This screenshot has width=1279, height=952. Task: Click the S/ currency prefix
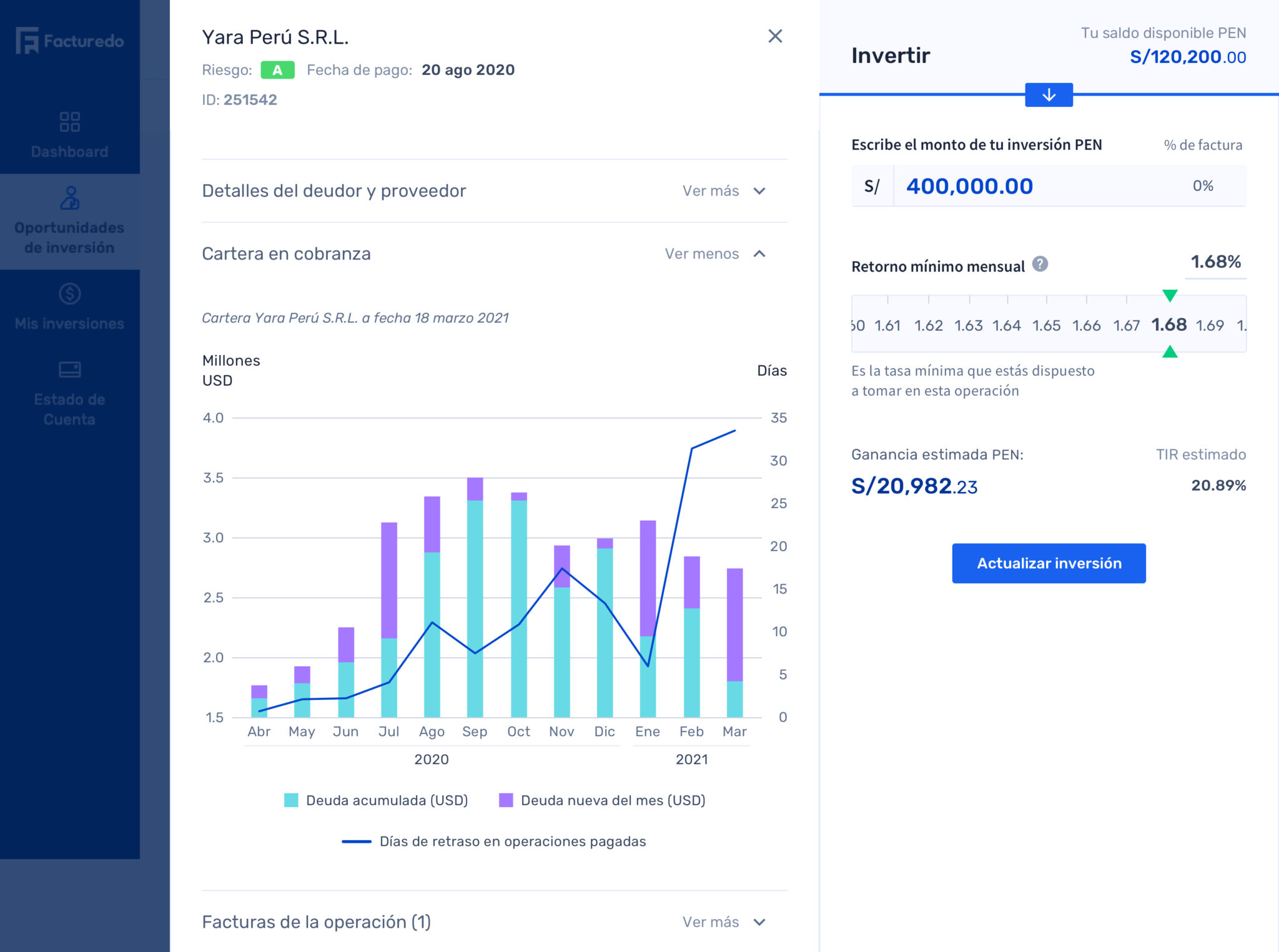tap(872, 186)
